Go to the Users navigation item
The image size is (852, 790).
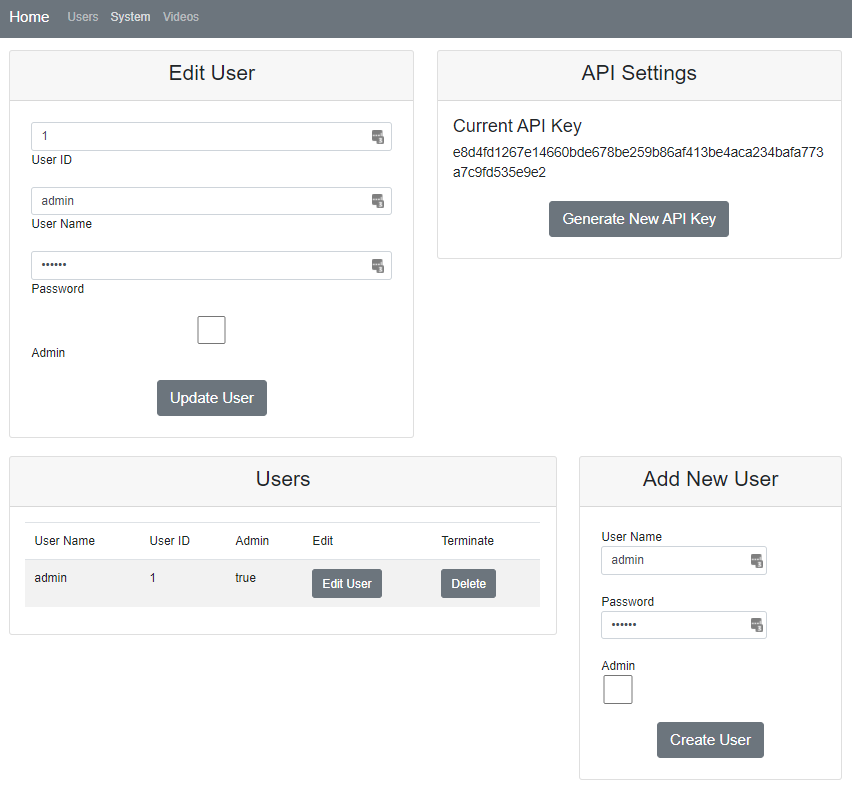83,17
